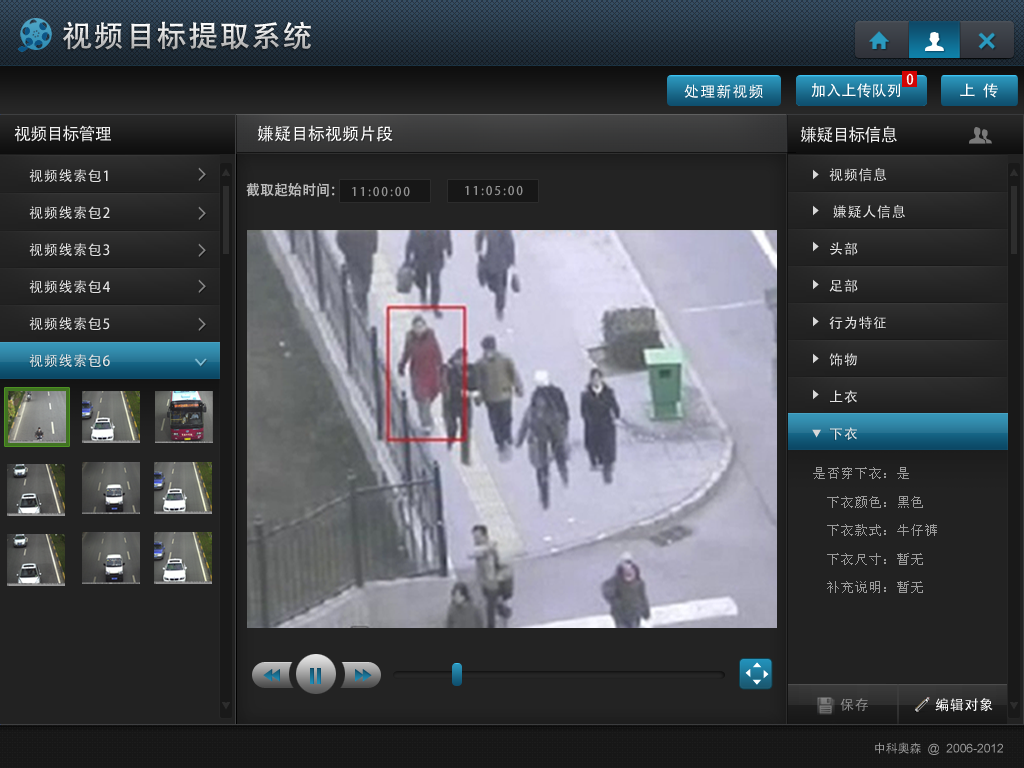Viewport: 1024px width, 768px height.
Task: Select second-row left car thumbnail
Action: point(36,489)
